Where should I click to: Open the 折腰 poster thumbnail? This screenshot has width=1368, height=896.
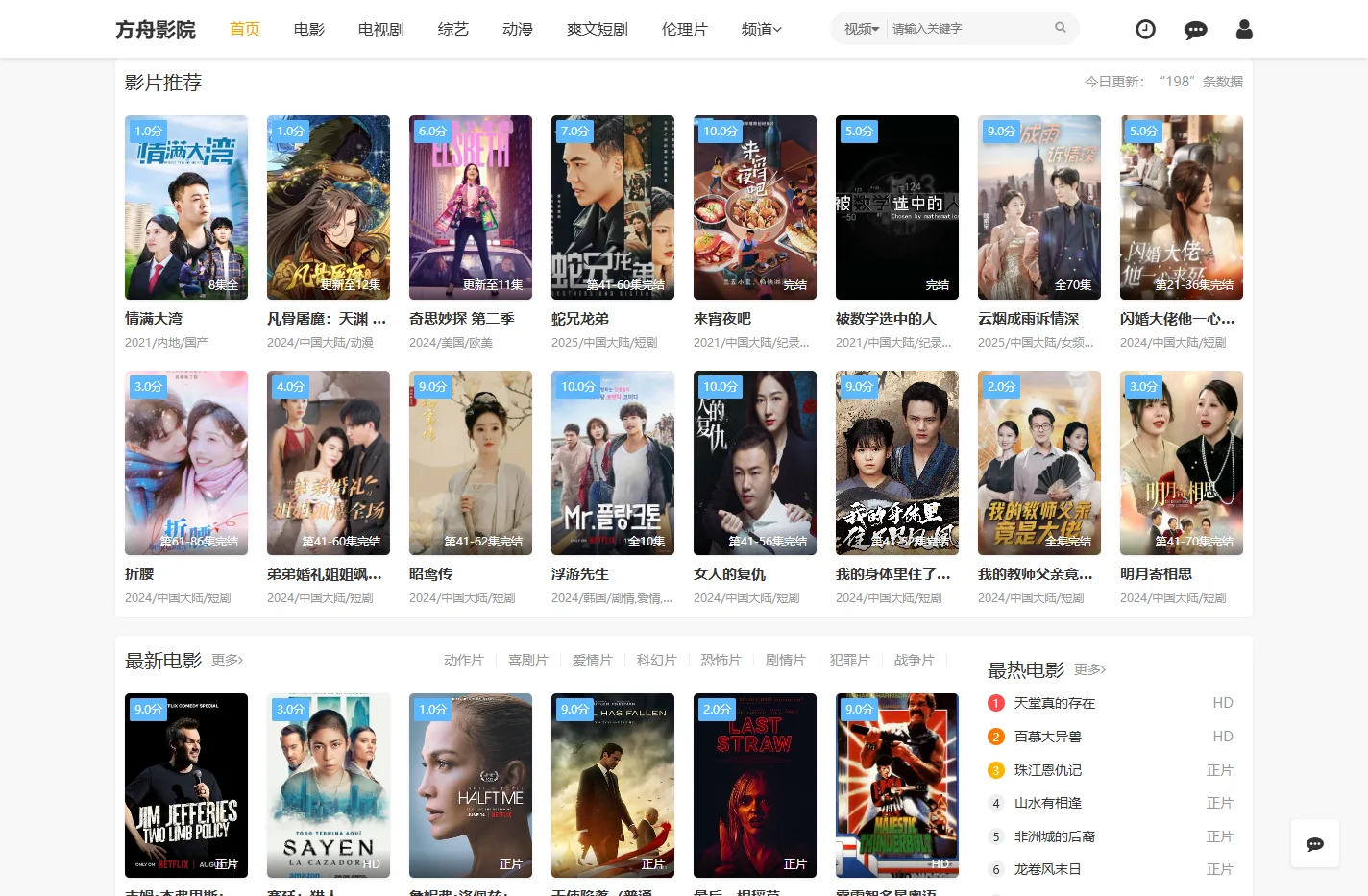coord(186,463)
